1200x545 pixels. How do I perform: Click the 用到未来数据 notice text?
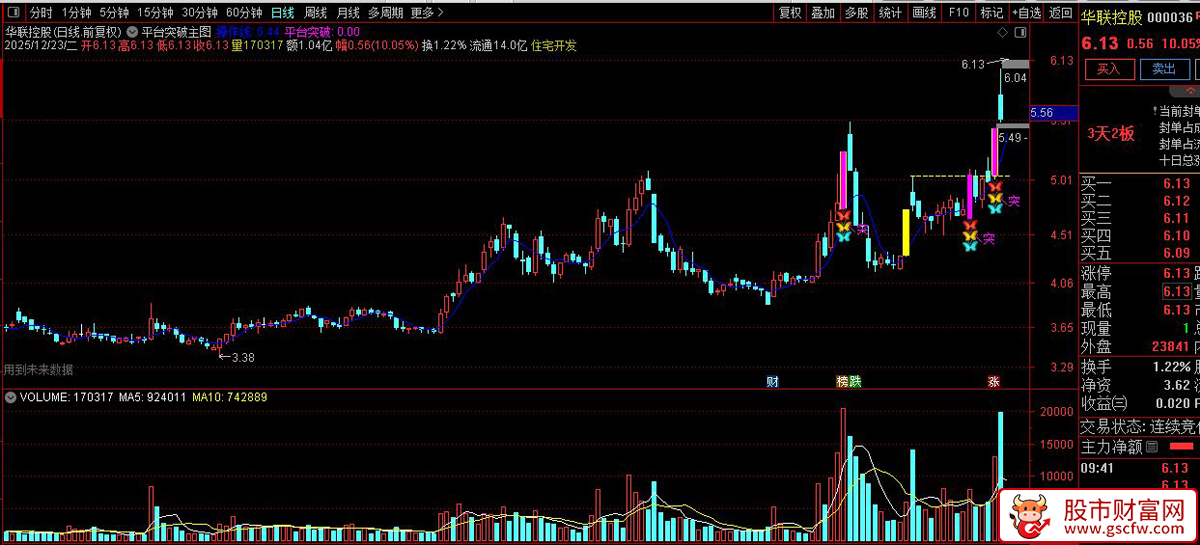[x=38, y=369]
